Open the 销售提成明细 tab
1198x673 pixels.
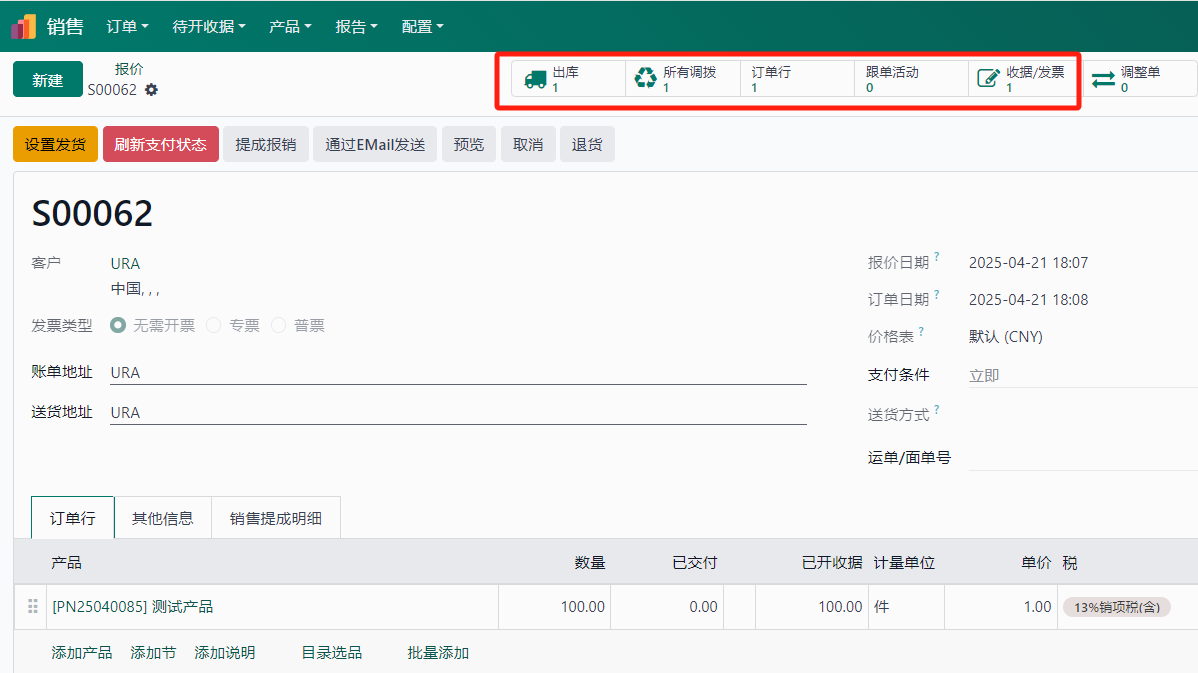(x=276, y=518)
